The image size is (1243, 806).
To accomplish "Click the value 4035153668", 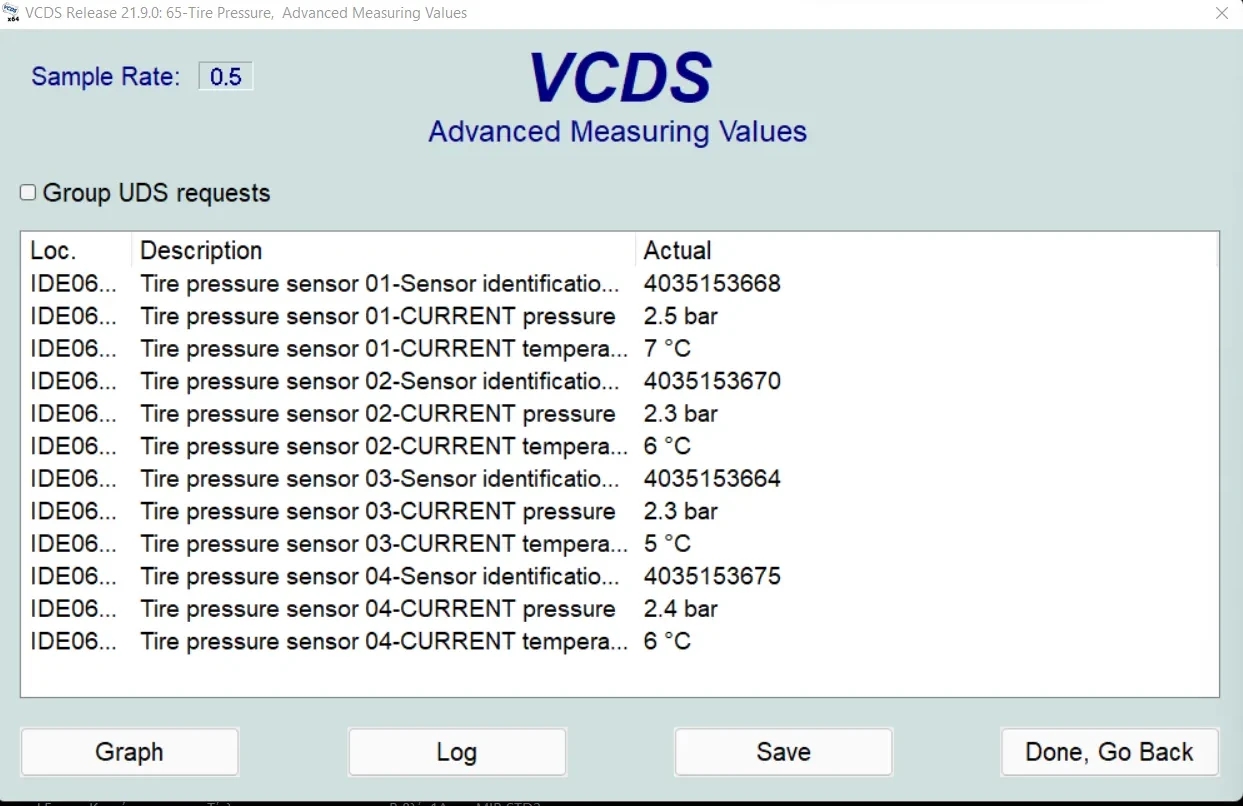I will click(x=712, y=284).
